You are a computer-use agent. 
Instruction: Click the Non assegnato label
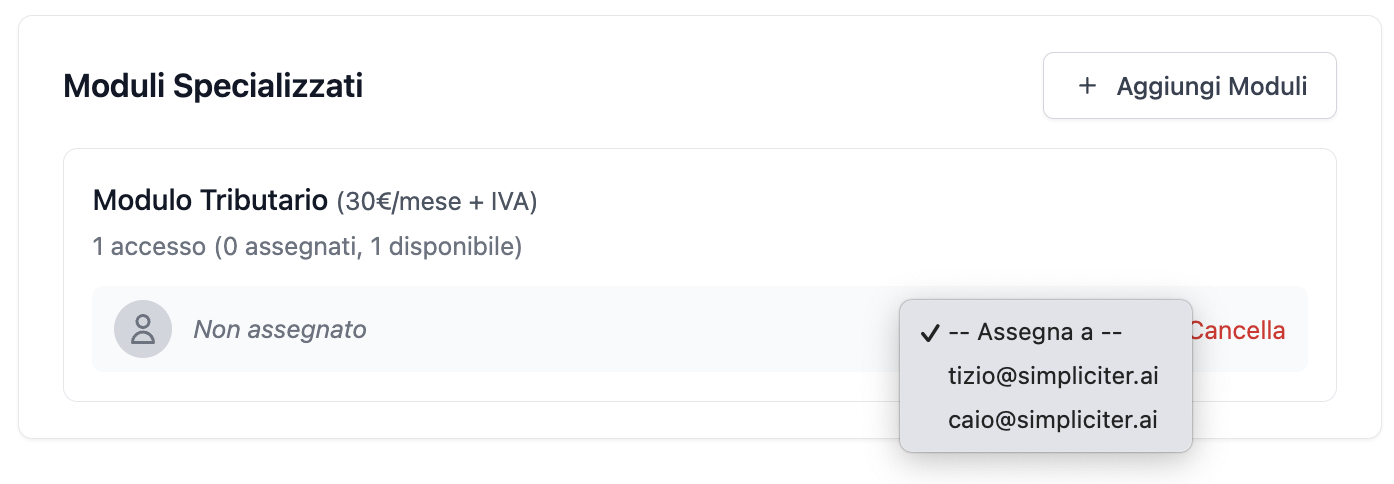pos(279,329)
